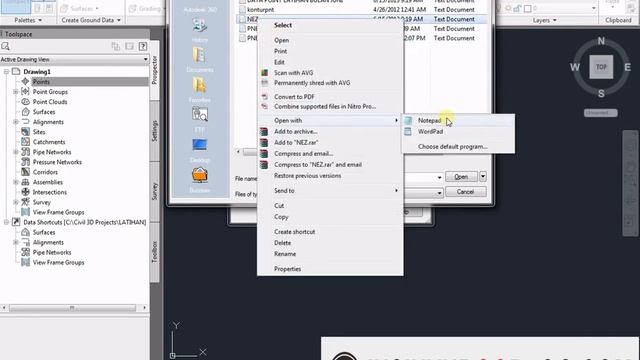Collapse the Data Shortcuts node
Image resolution: width=640 pixels, height=360 pixels.
click(7, 222)
